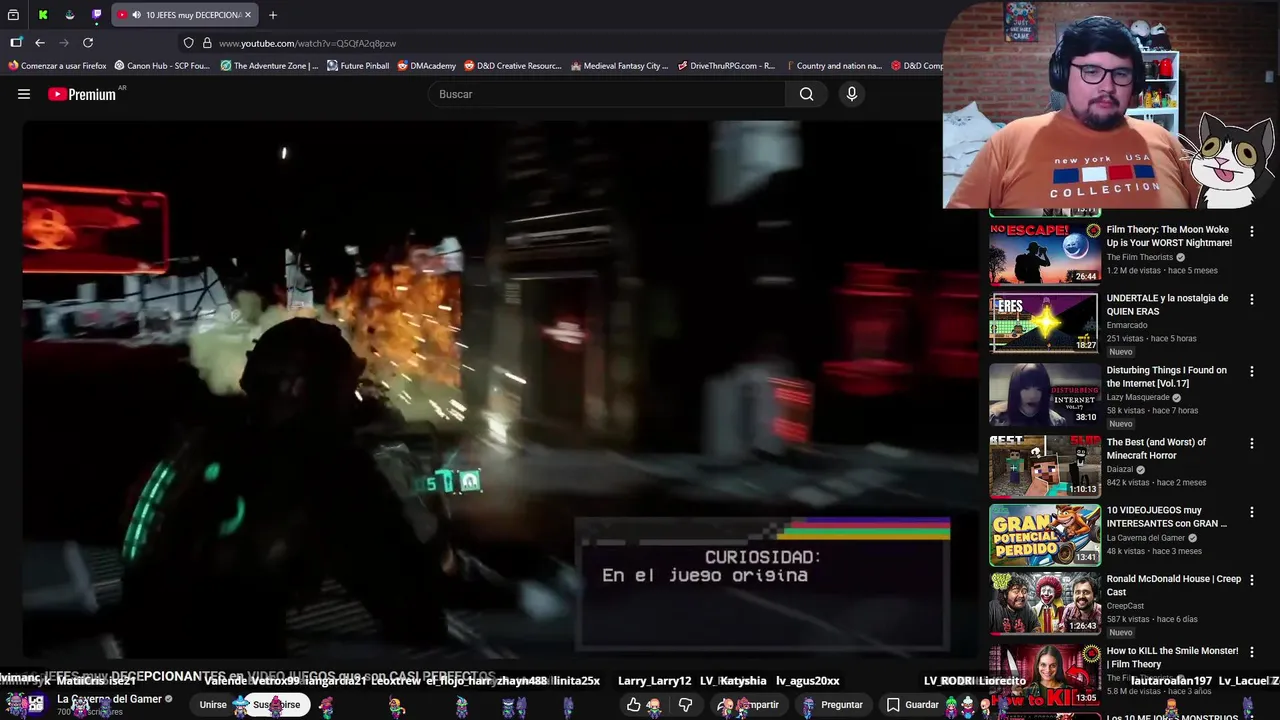Viewport: 1280px width, 720px height.
Task: Open D&D Creative Resources bookmark
Action: [x=513, y=66]
